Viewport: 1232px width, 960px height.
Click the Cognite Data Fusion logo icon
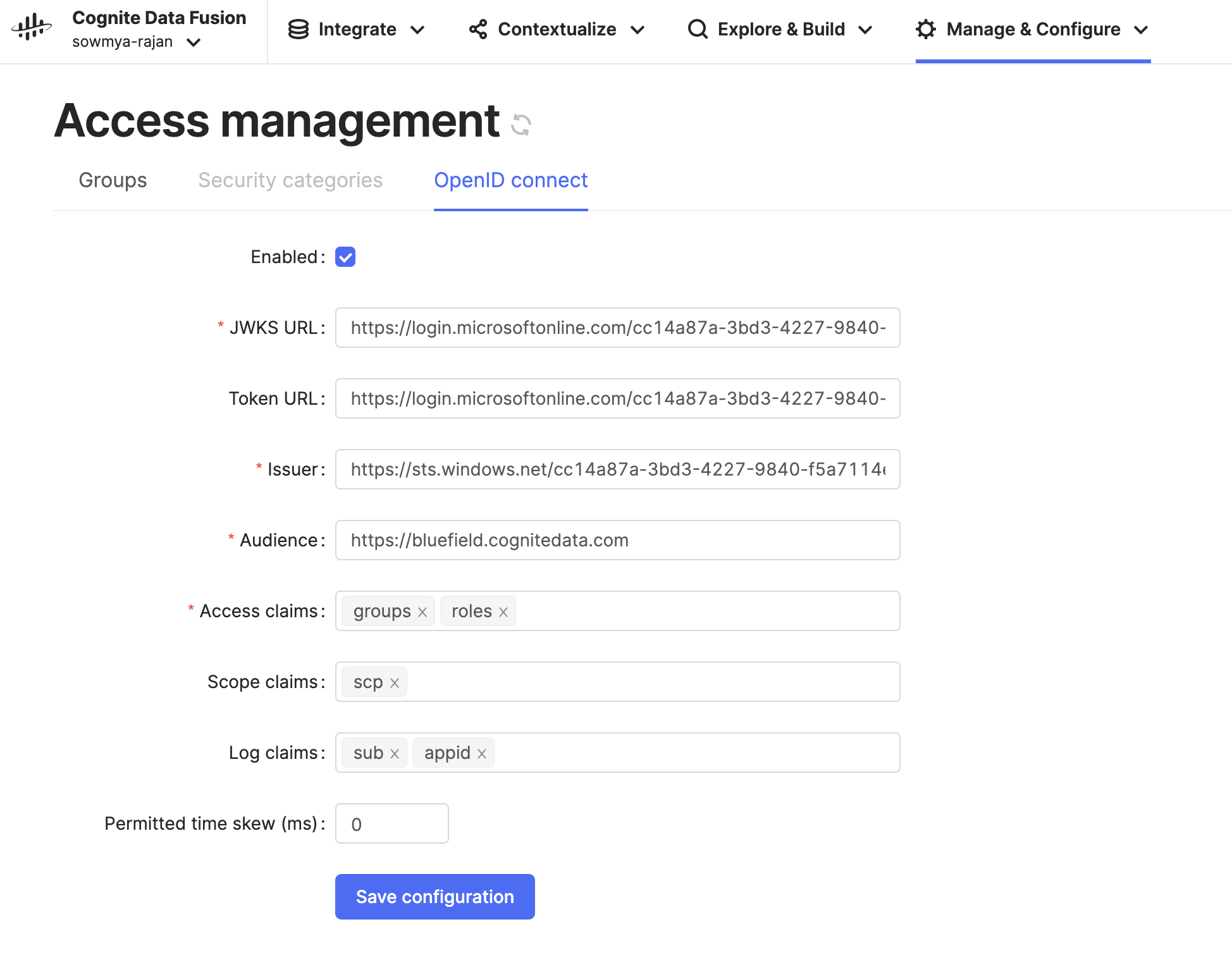click(x=32, y=27)
